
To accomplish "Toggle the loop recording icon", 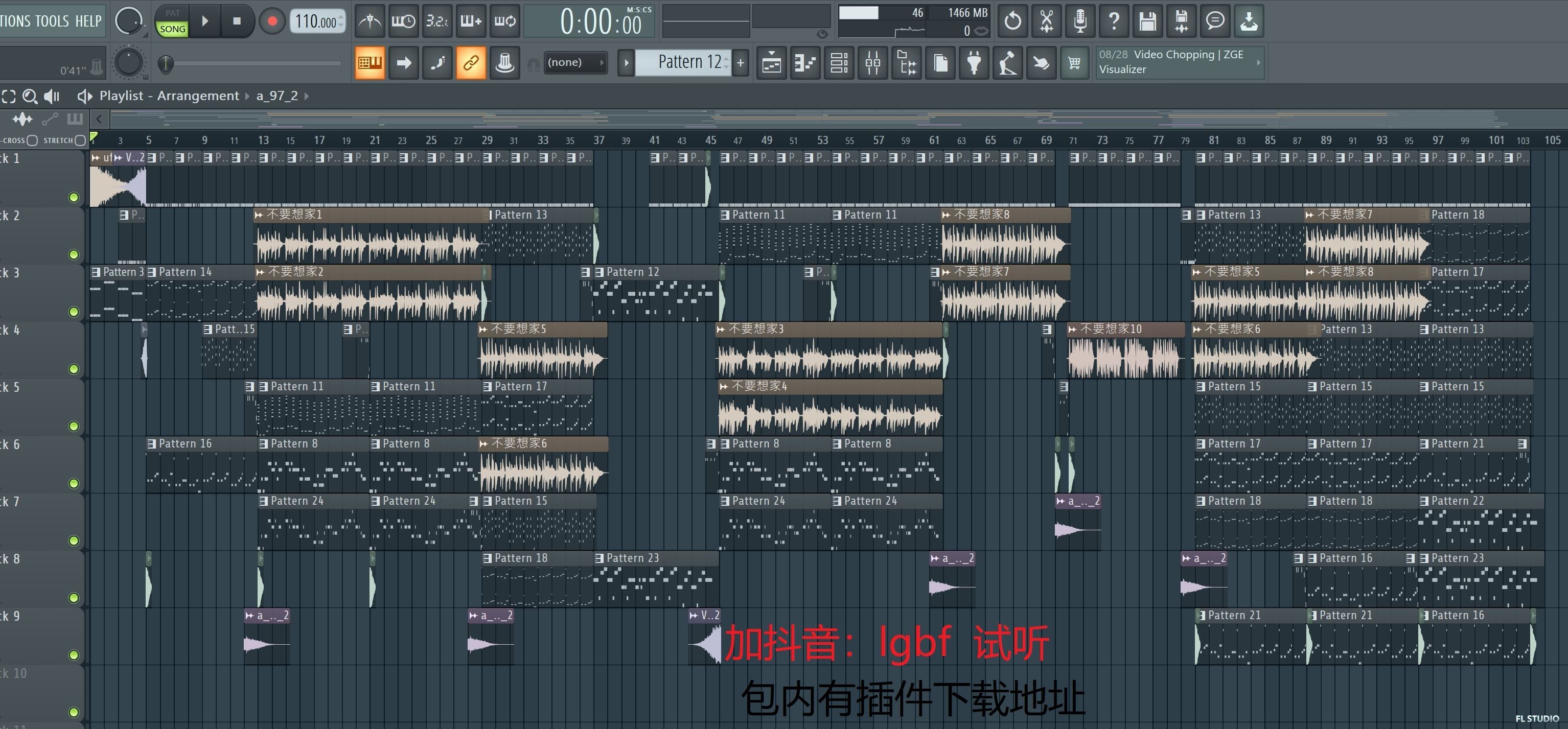I will [x=505, y=21].
